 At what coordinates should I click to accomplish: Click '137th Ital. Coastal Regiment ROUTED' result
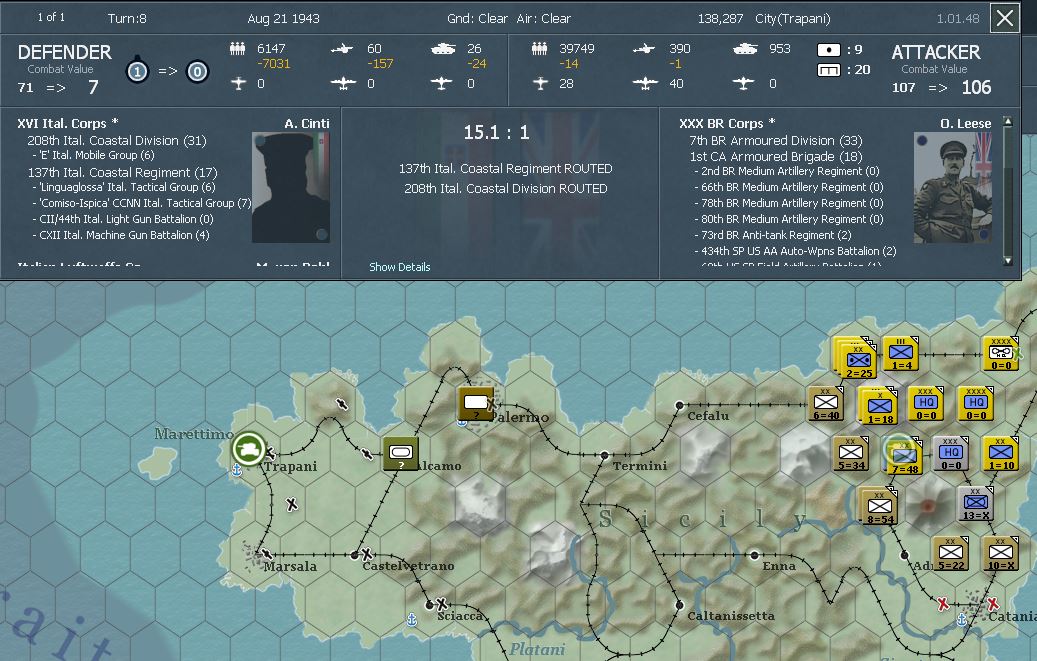coord(505,169)
